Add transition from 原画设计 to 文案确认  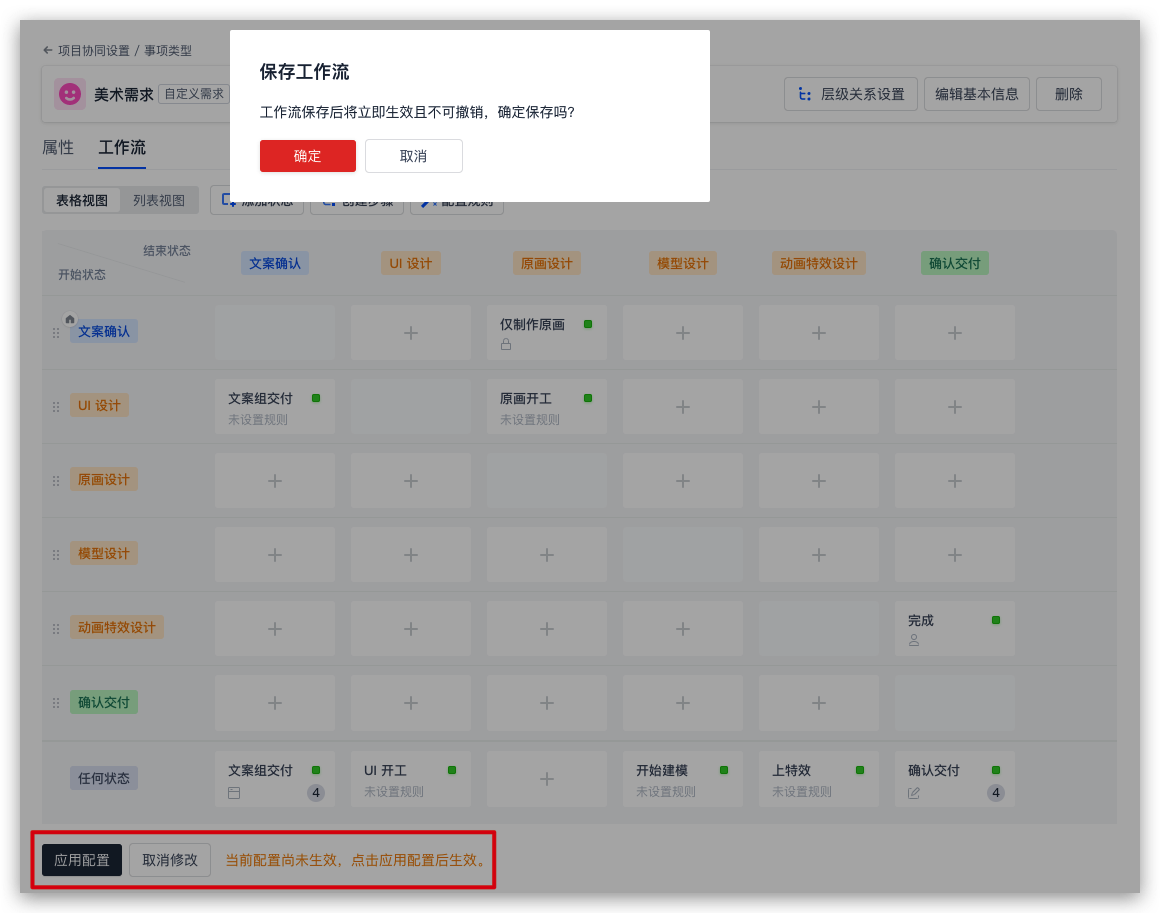[274, 481]
